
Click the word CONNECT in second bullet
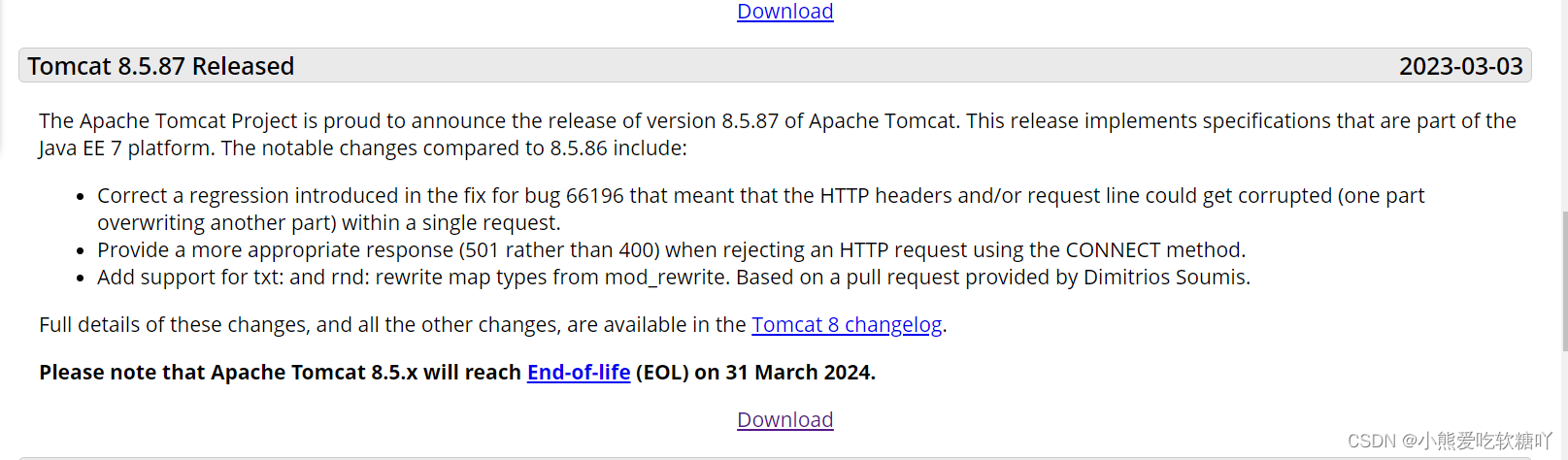point(1113,250)
